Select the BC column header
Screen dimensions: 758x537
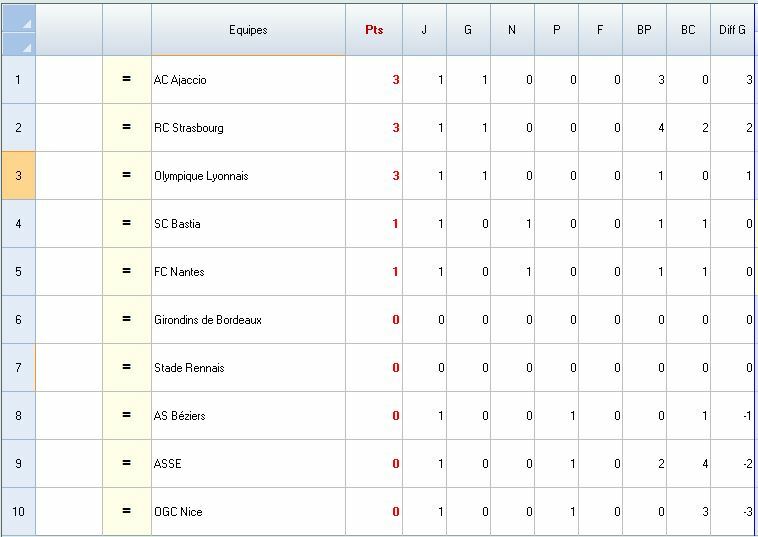(688, 30)
